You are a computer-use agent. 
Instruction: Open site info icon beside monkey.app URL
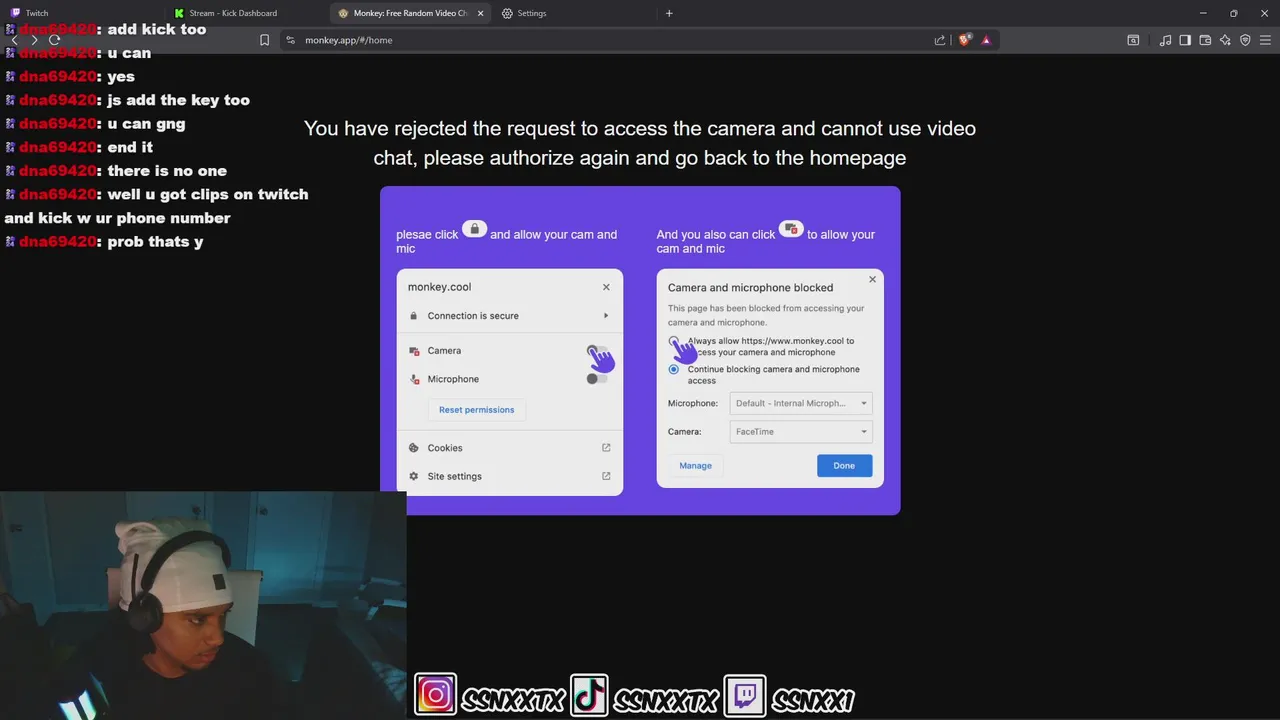pos(290,40)
